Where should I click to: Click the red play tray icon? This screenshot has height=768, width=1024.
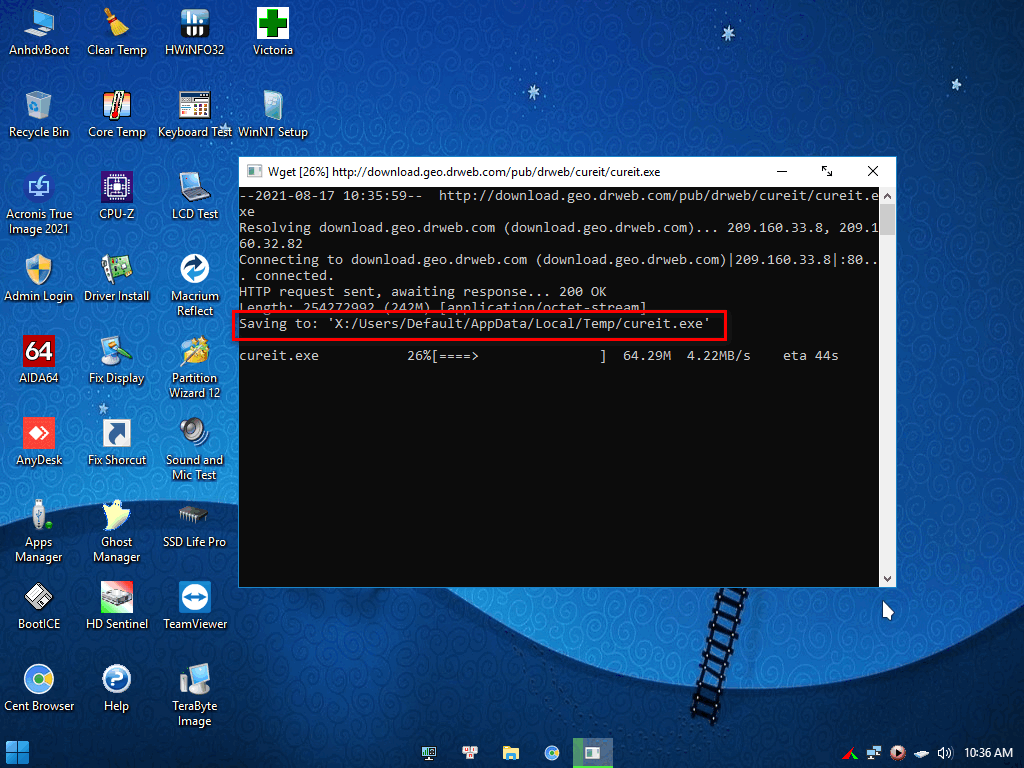(x=898, y=753)
